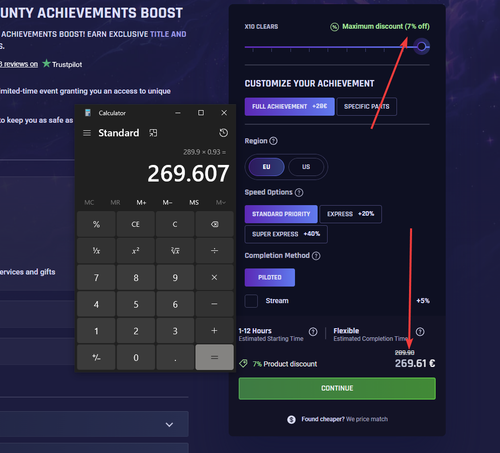Click the Calculator reciprocal 1/x key
The image size is (500, 453).
coord(96,251)
